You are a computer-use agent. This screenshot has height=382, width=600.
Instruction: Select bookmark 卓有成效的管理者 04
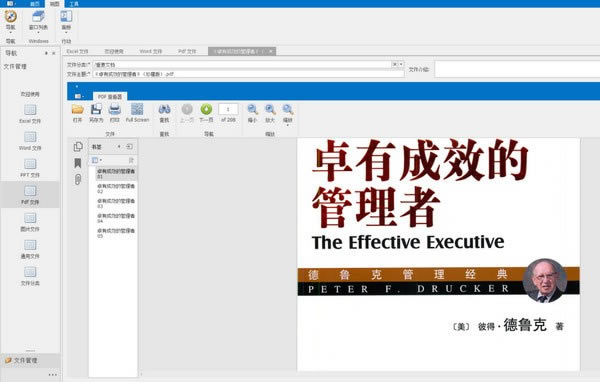coord(116,218)
